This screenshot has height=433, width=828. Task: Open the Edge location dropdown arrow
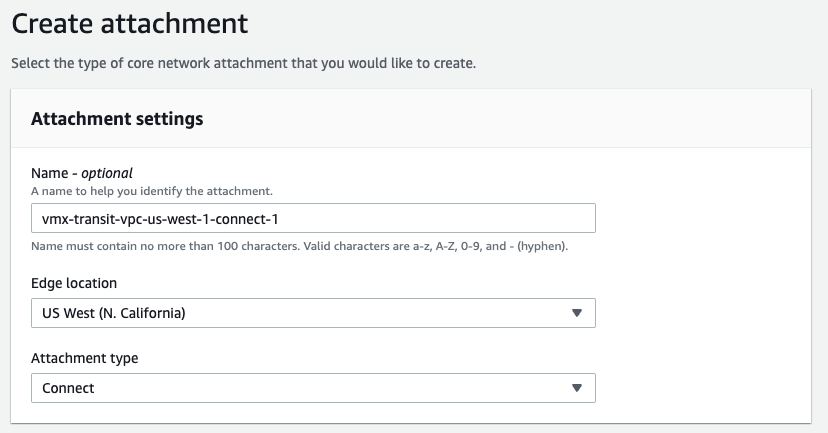point(577,313)
